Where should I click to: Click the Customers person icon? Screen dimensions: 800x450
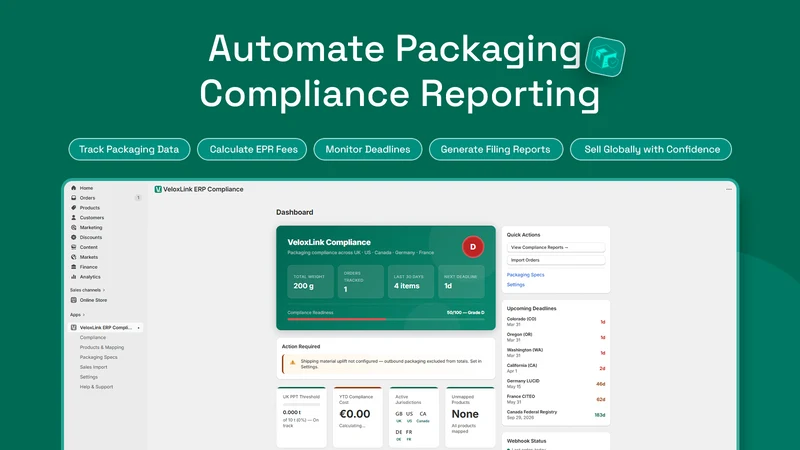[73, 217]
